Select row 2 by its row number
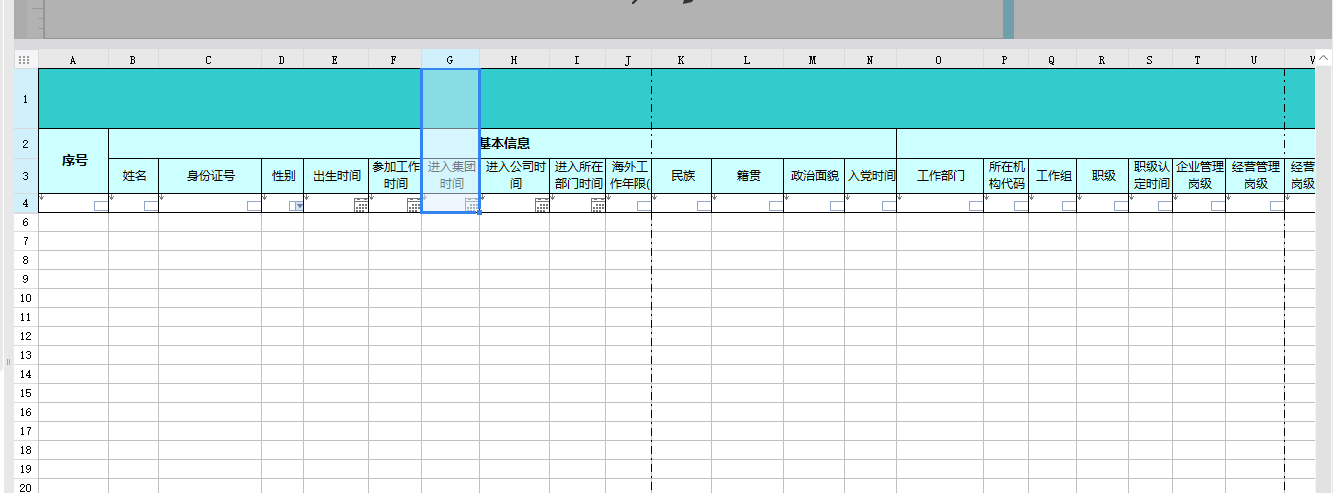 25,143
